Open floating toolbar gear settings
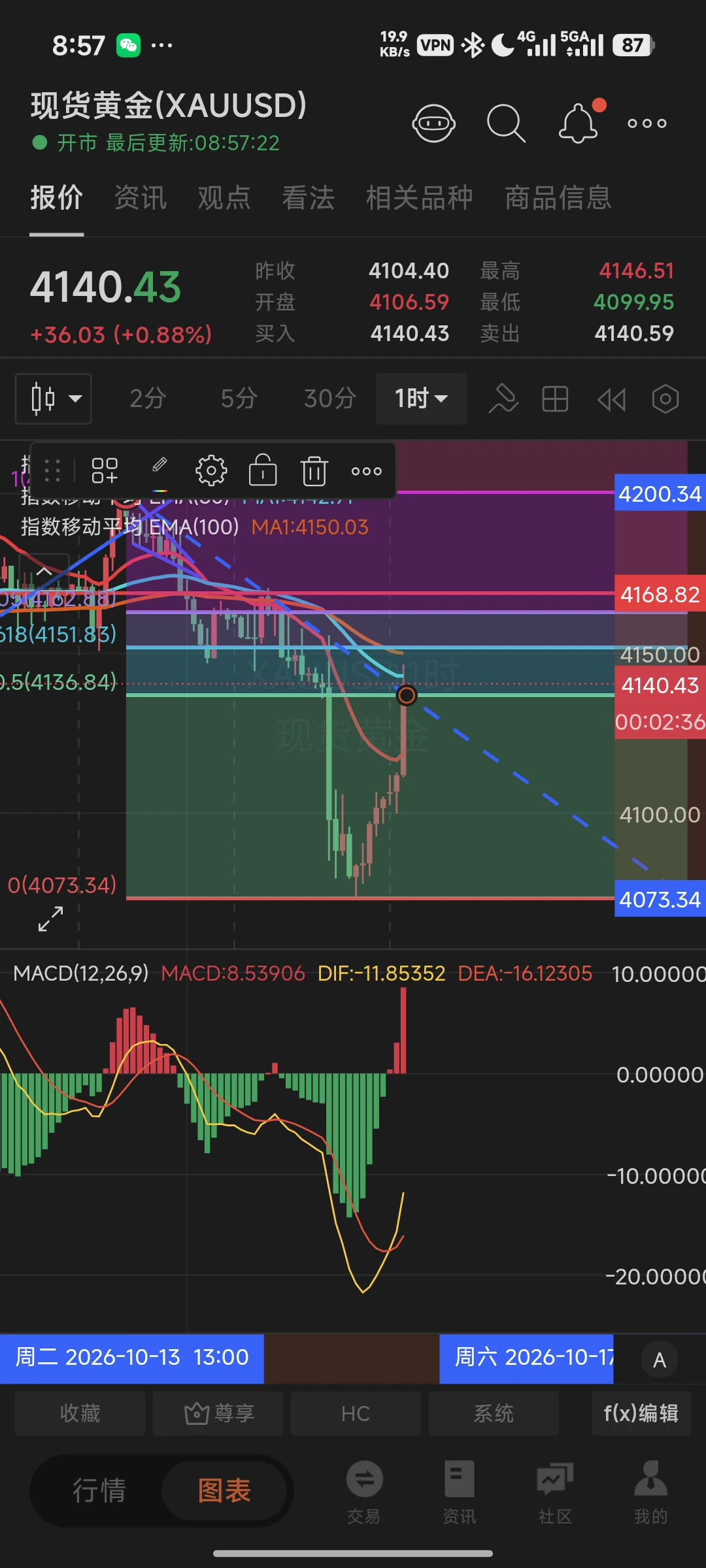This screenshot has height=1568, width=706. point(211,470)
